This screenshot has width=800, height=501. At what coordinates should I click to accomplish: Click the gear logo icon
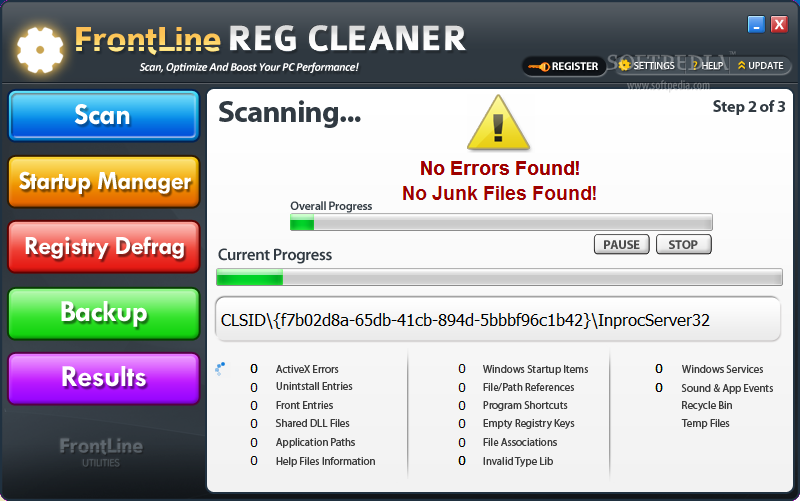pos(40,50)
